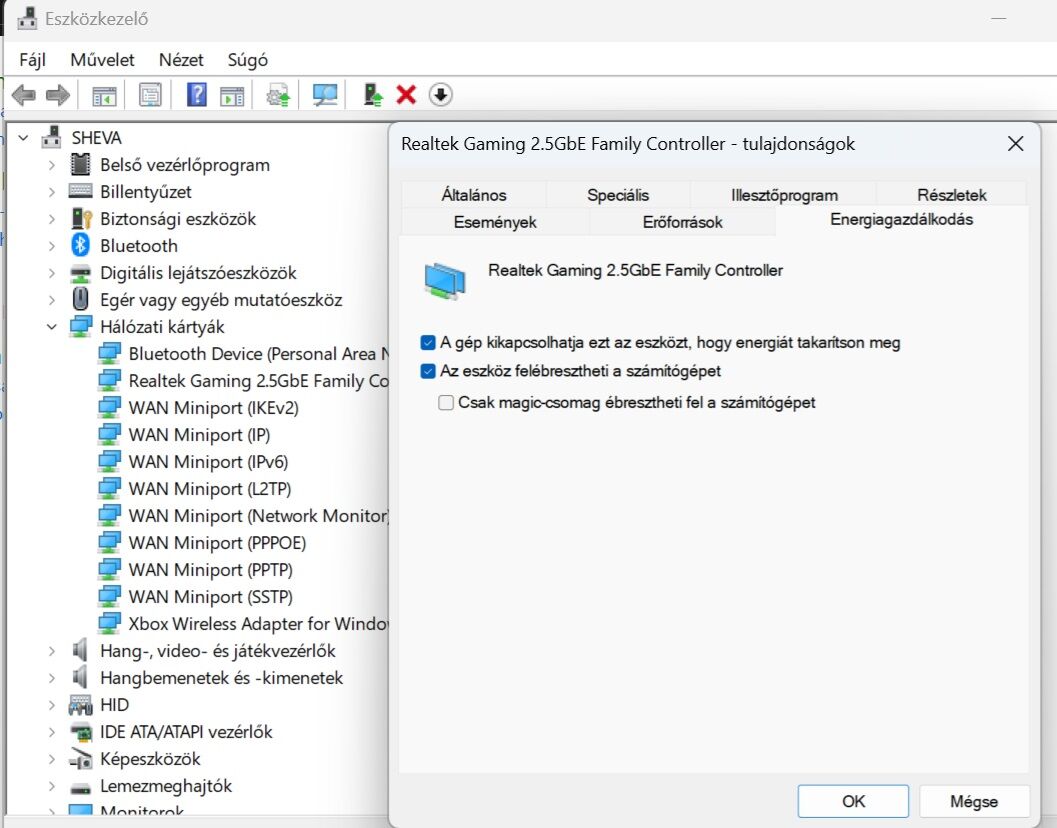Scan for hardware changes monitor icon
This screenshot has width=1057, height=828.
click(x=325, y=95)
